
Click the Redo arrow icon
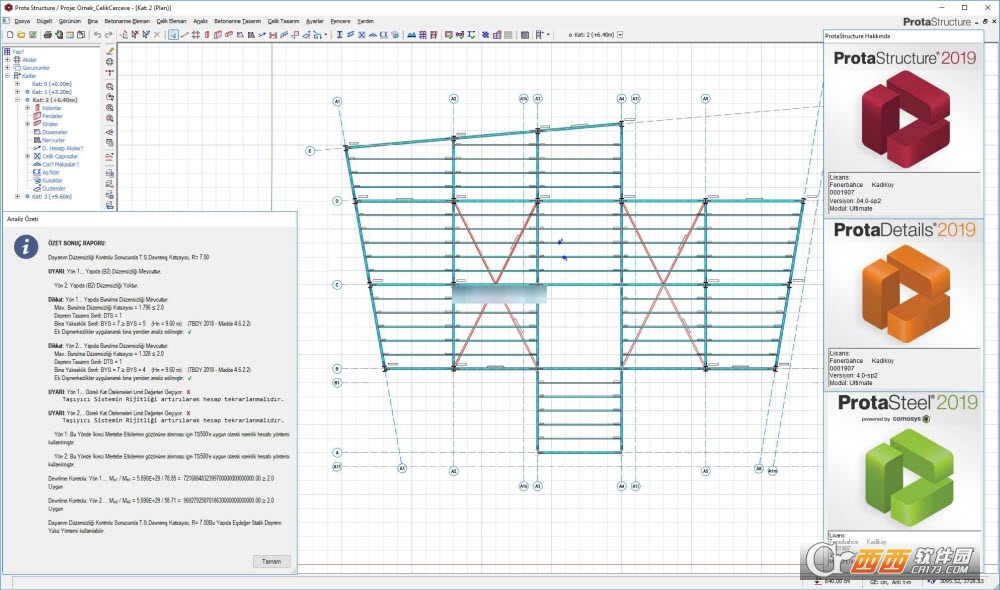108,34
